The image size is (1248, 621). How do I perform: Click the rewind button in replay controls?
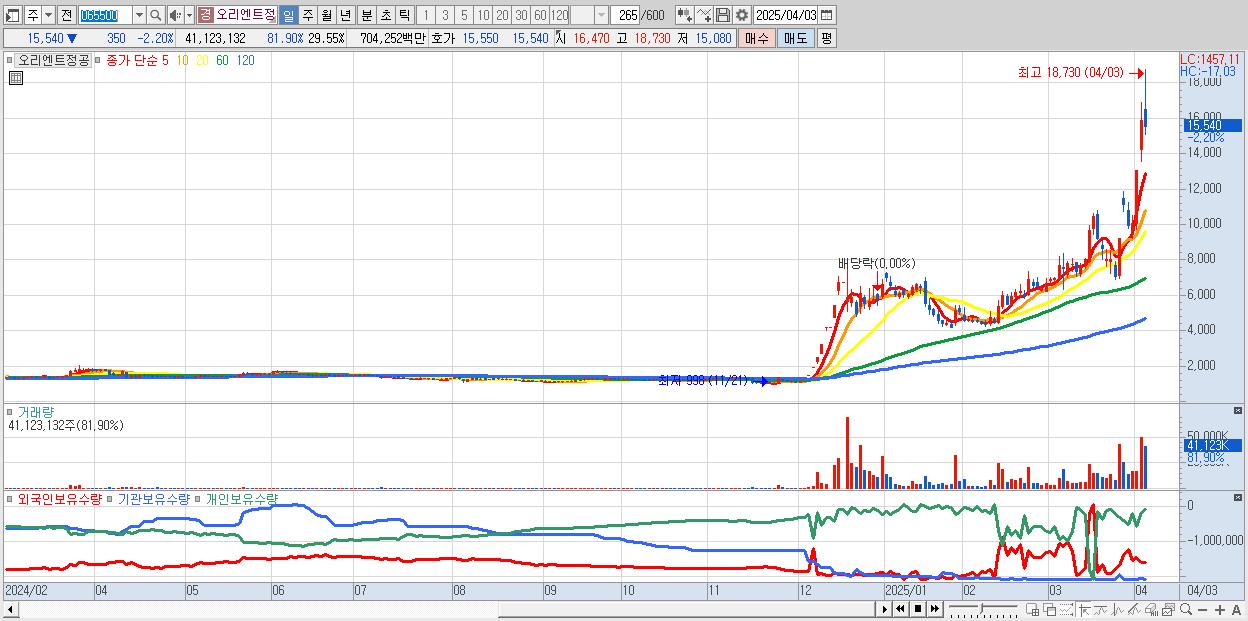tap(900, 609)
